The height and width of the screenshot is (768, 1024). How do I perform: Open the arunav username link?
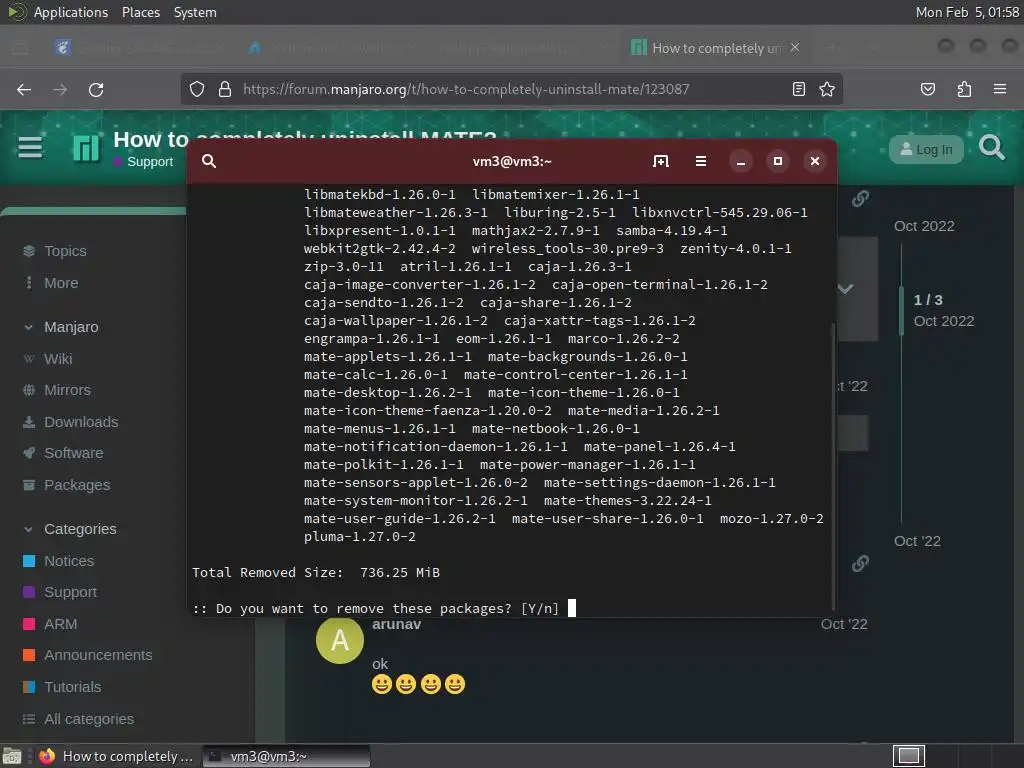[x=396, y=624]
